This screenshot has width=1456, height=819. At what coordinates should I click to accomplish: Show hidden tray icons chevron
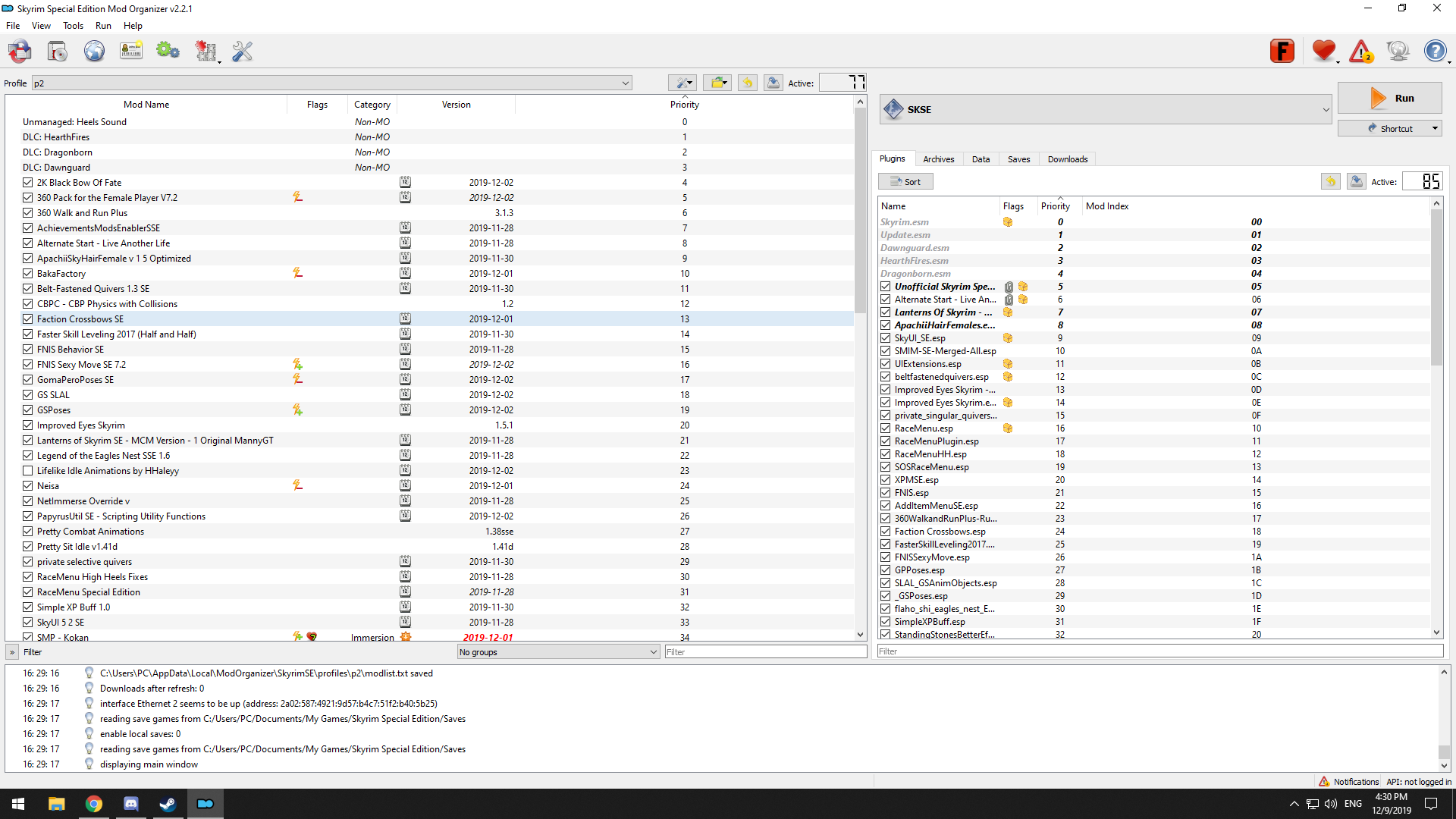pyautogui.click(x=1294, y=804)
